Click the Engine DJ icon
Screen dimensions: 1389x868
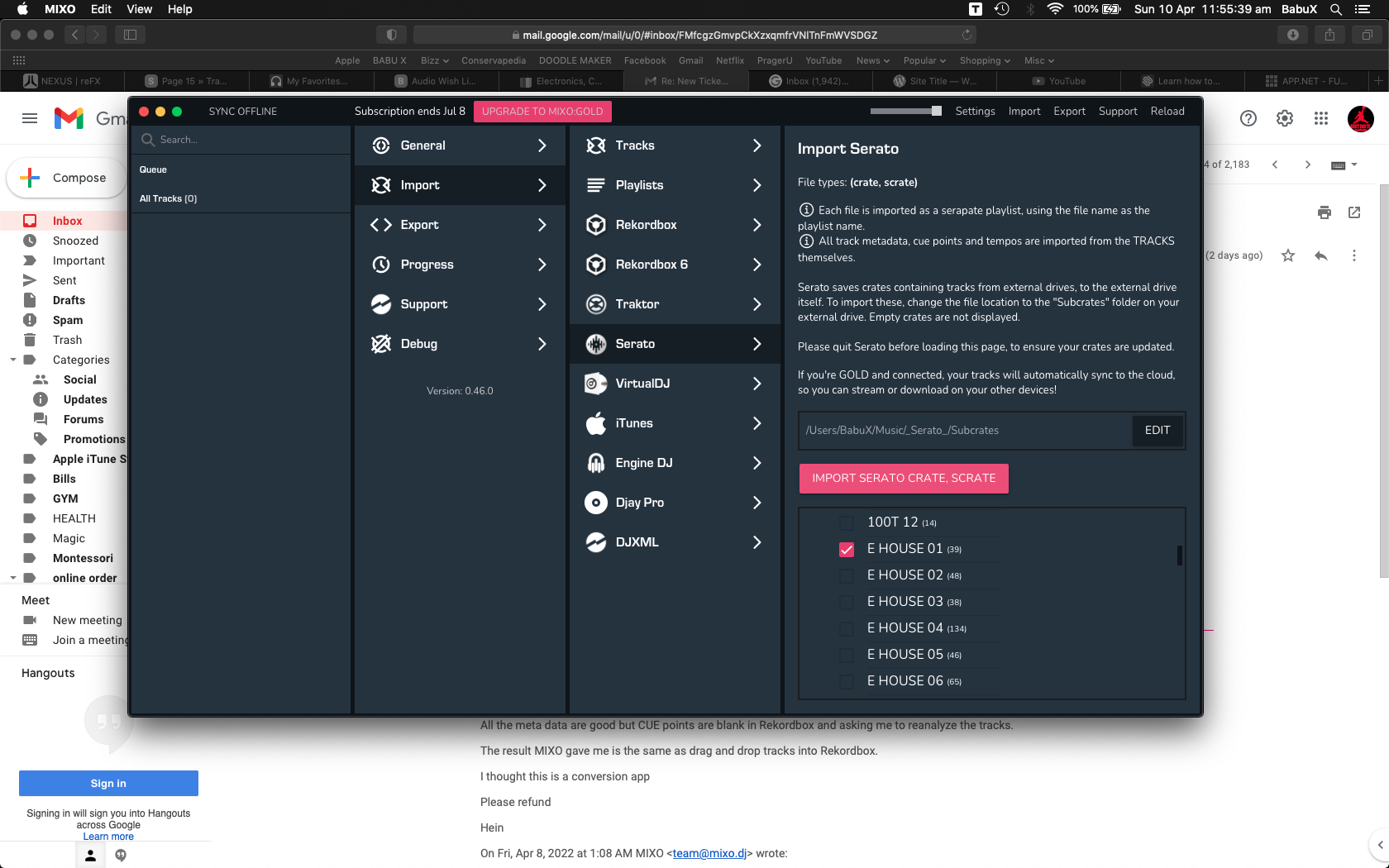[595, 463]
